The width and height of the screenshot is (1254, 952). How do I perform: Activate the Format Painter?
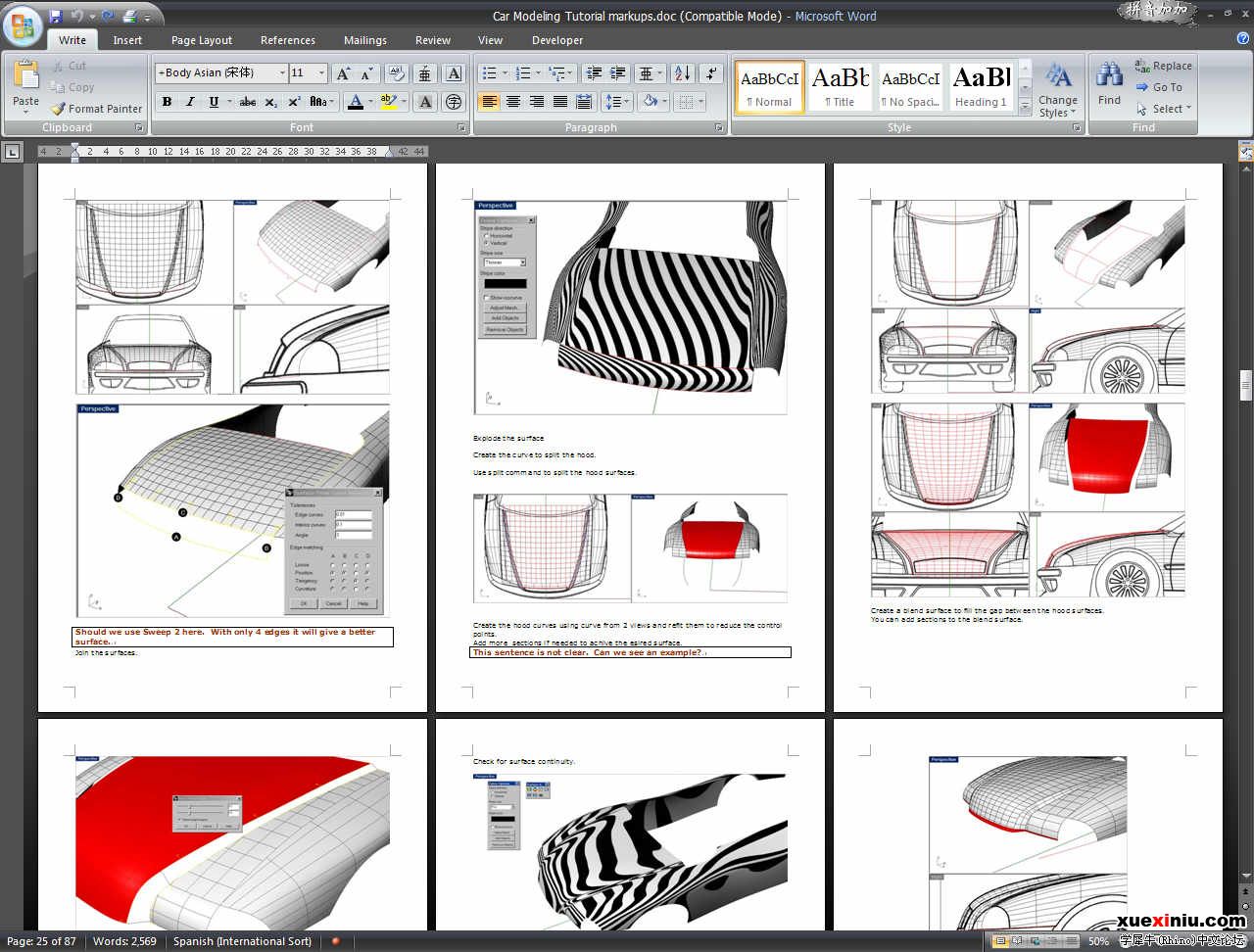tap(97, 109)
